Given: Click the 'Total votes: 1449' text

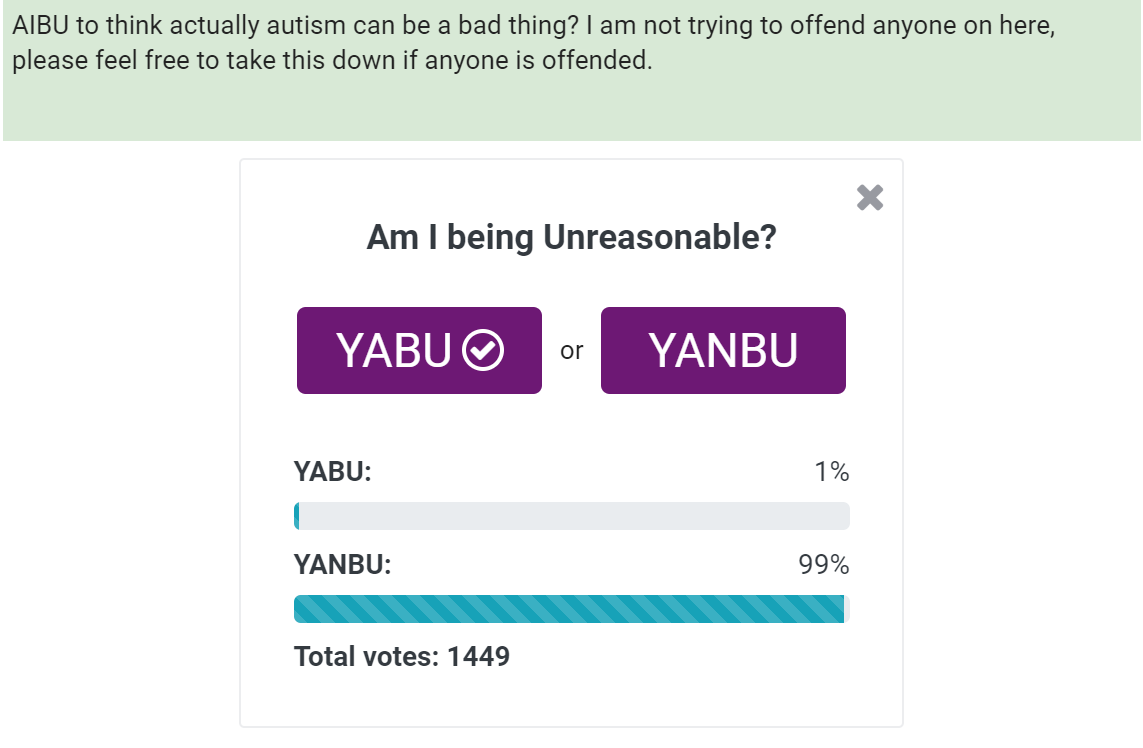Looking at the screenshot, I should point(402,656).
